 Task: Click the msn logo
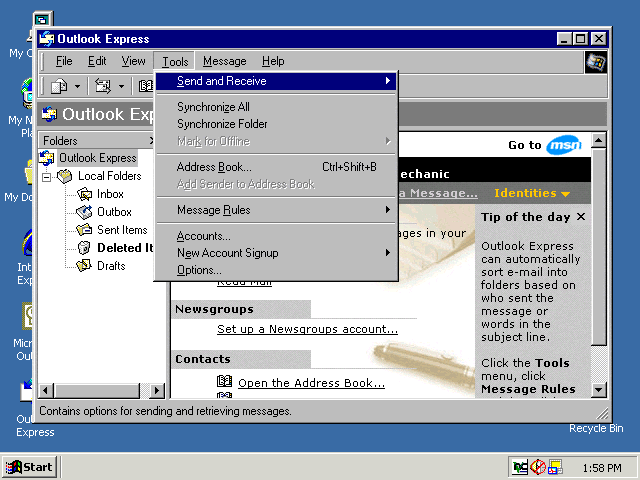pos(564,145)
